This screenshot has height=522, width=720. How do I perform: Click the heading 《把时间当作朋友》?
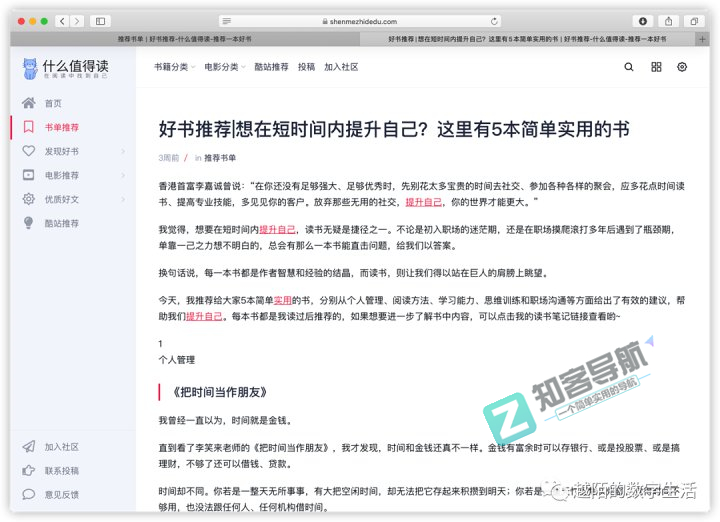click(x=219, y=392)
